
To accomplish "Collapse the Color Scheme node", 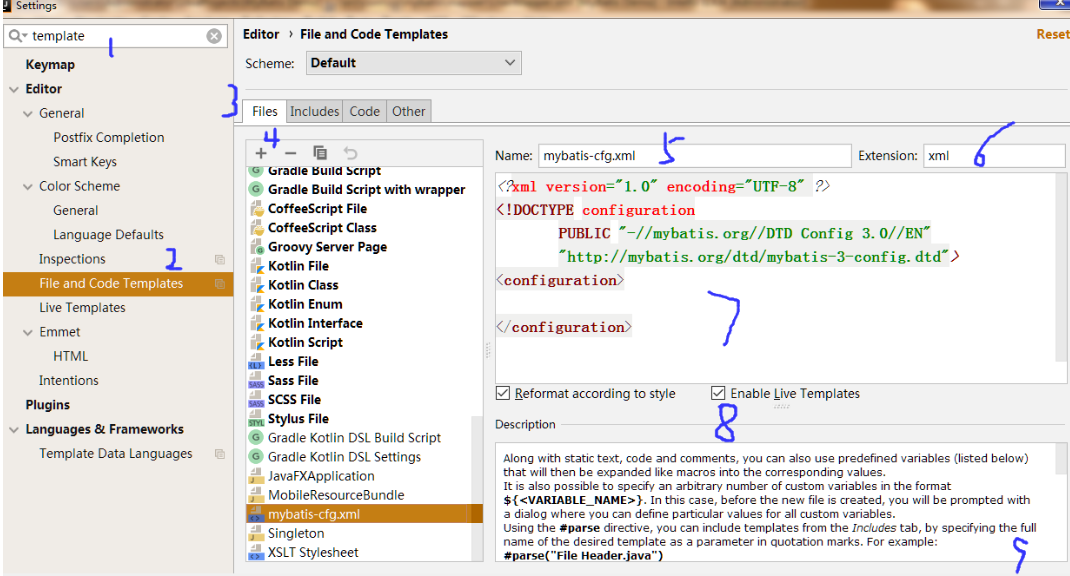I will click(28, 187).
